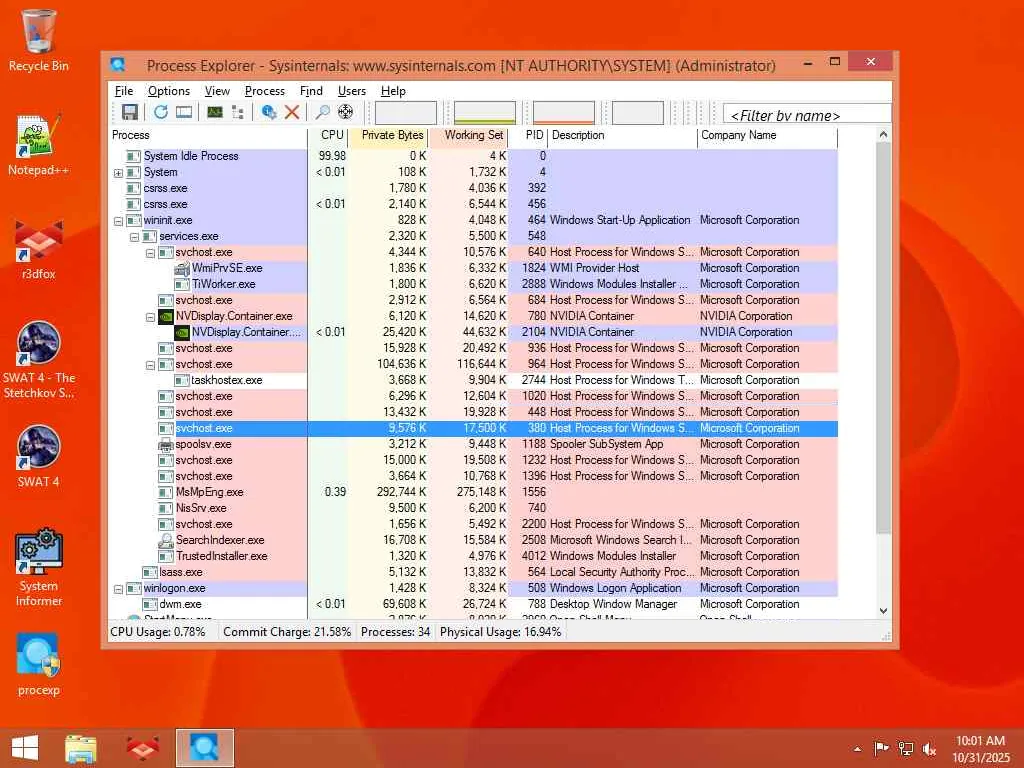Sort by the Process column header
The height and width of the screenshot is (768, 1024).
(x=208, y=135)
